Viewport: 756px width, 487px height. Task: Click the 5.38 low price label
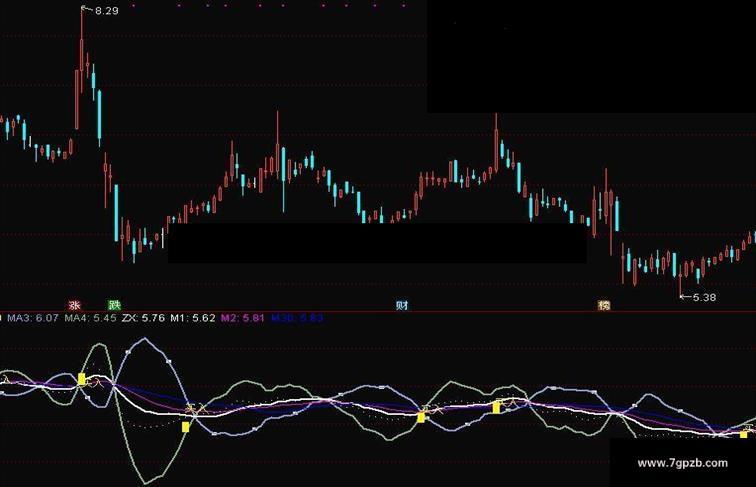[x=704, y=298]
